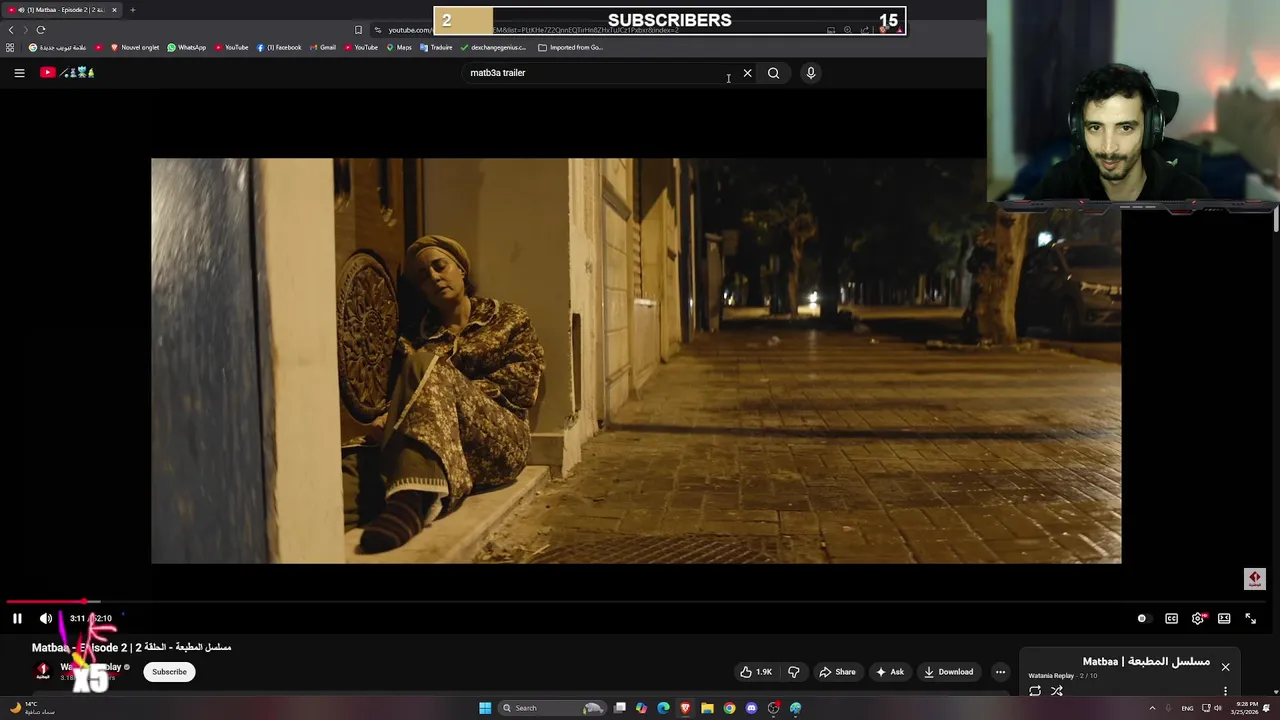Open the Maps bookmark
The image size is (1280, 720).
[398, 47]
